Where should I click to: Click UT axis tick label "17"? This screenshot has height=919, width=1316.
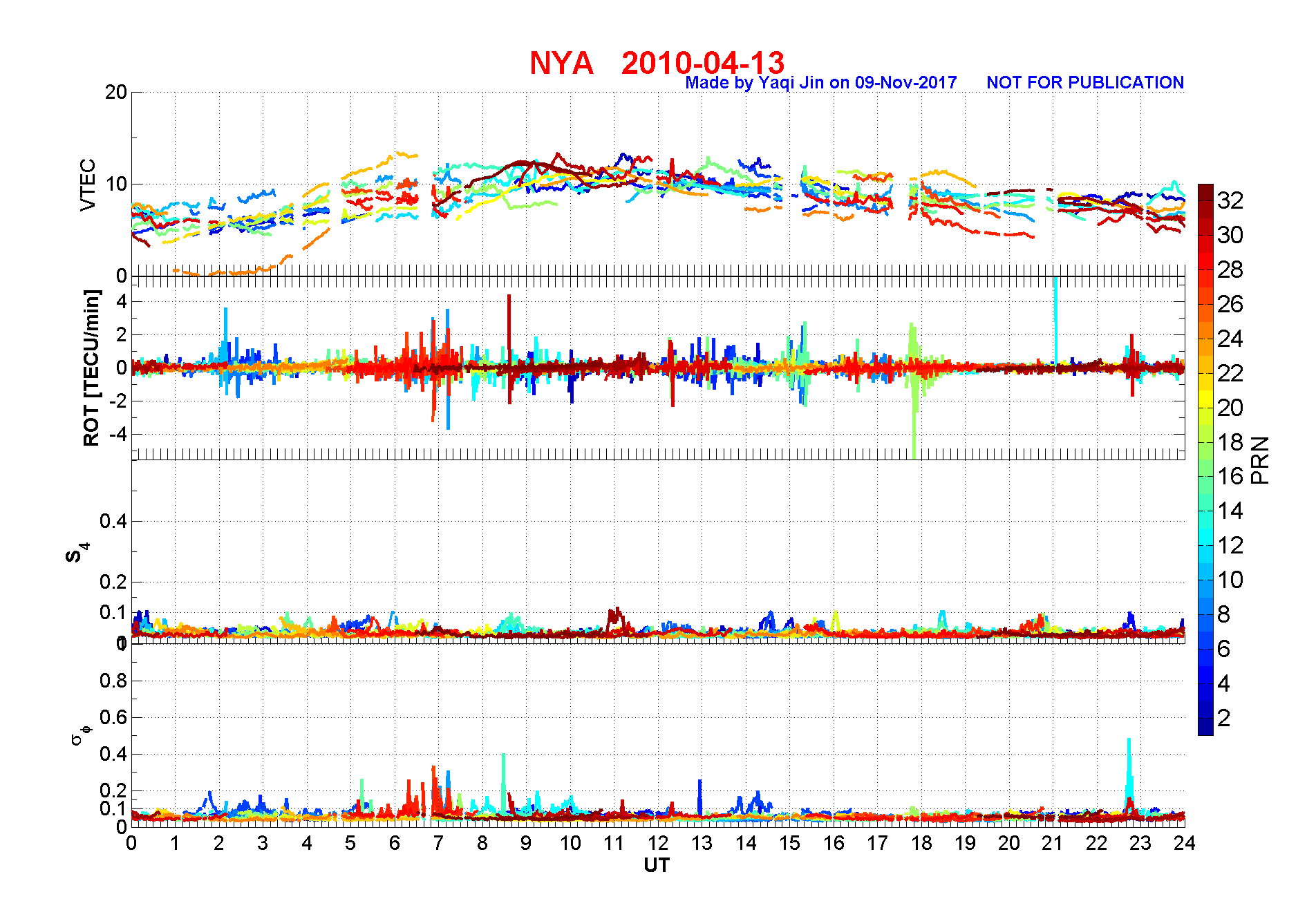tap(877, 843)
